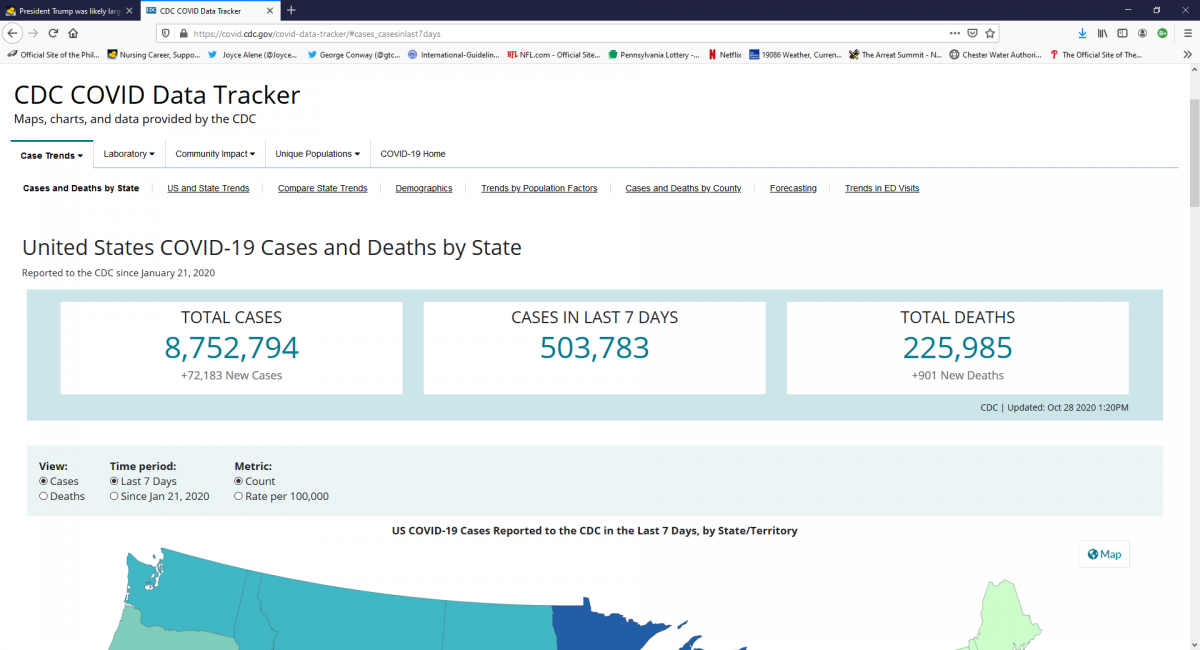1200x650 pixels.
Task: Save page to Pocket
Action: pyautogui.click(x=972, y=33)
